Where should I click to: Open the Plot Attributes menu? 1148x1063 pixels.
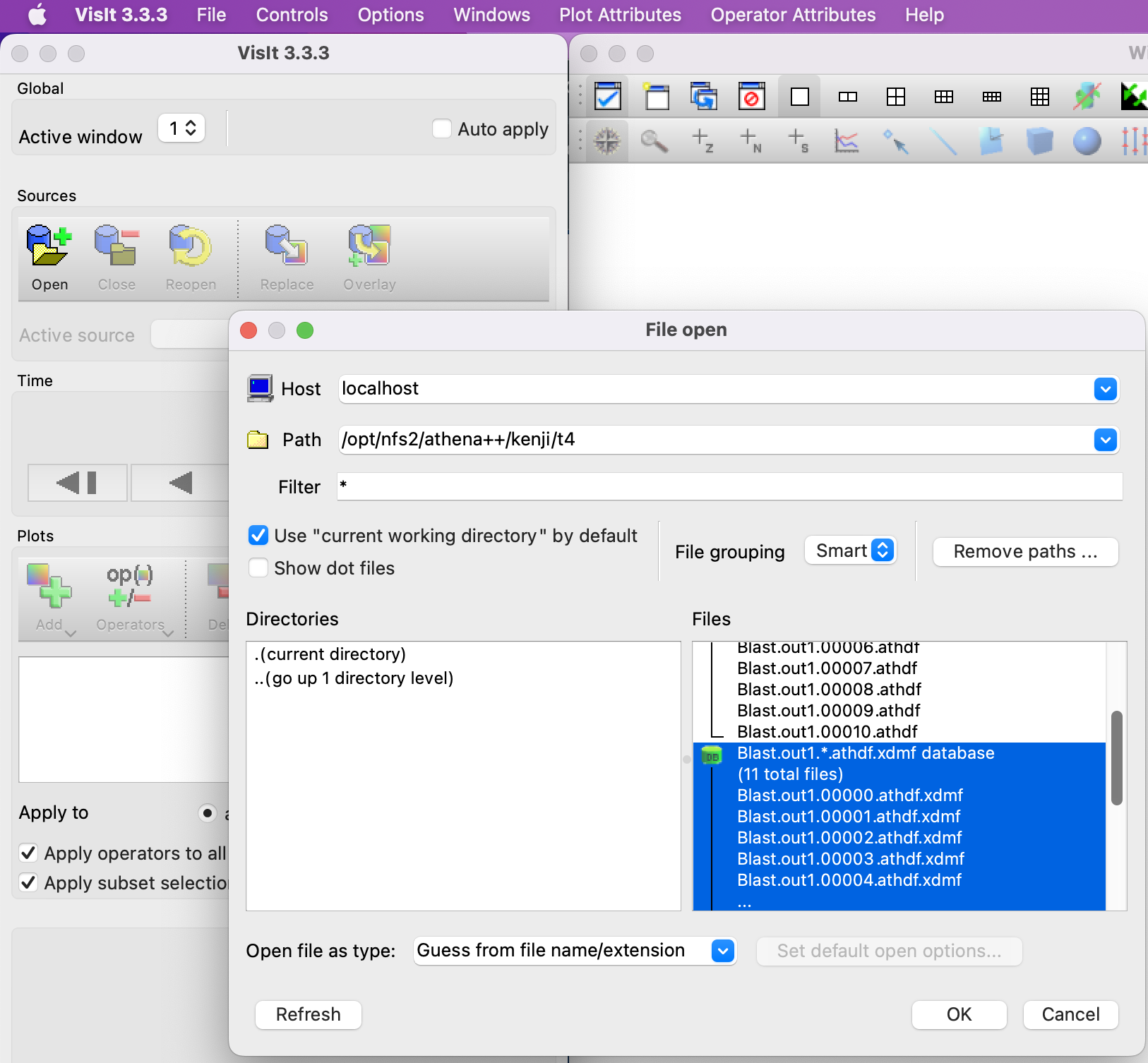620,15
